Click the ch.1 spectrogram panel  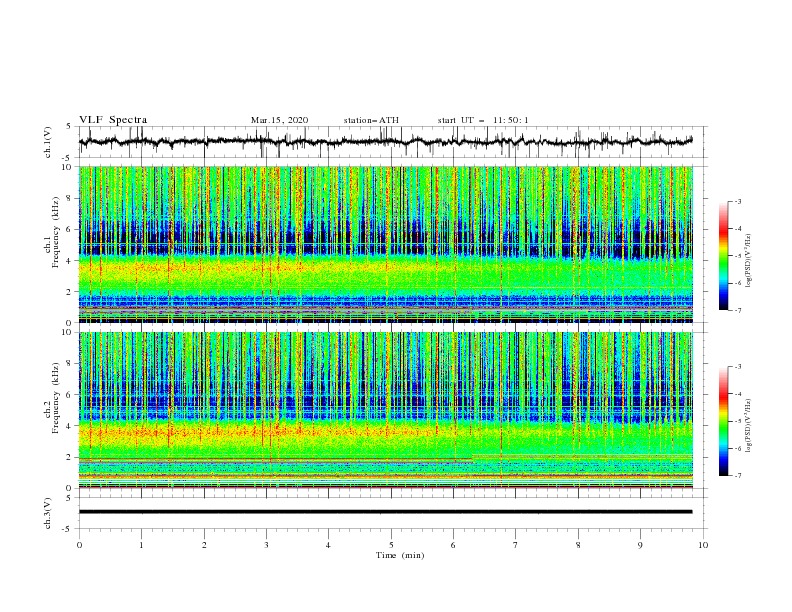[x=385, y=244]
